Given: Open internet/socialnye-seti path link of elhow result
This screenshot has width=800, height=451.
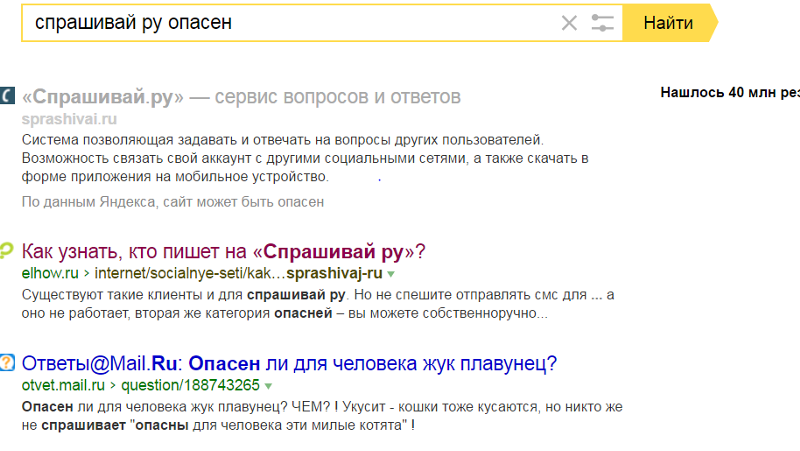Looking at the screenshot, I should [x=238, y=273].
